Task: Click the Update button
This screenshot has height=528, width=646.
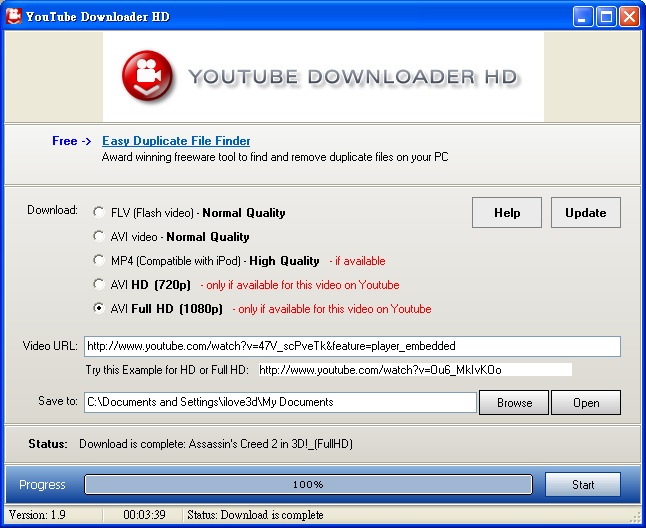Action: pyautogui.click(x=585, y=213)
